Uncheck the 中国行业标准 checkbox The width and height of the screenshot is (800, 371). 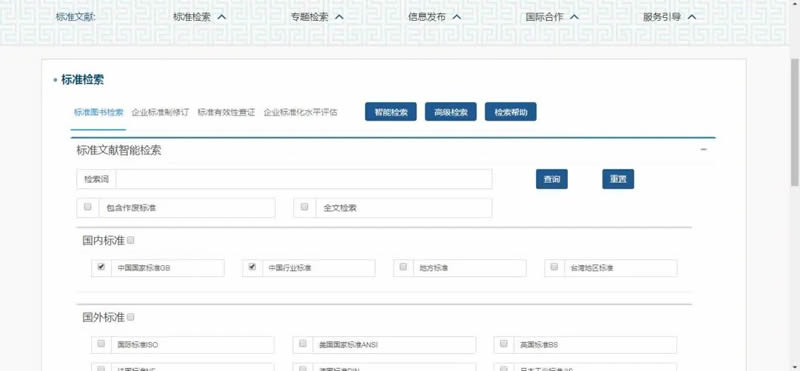tap(252, 266)
